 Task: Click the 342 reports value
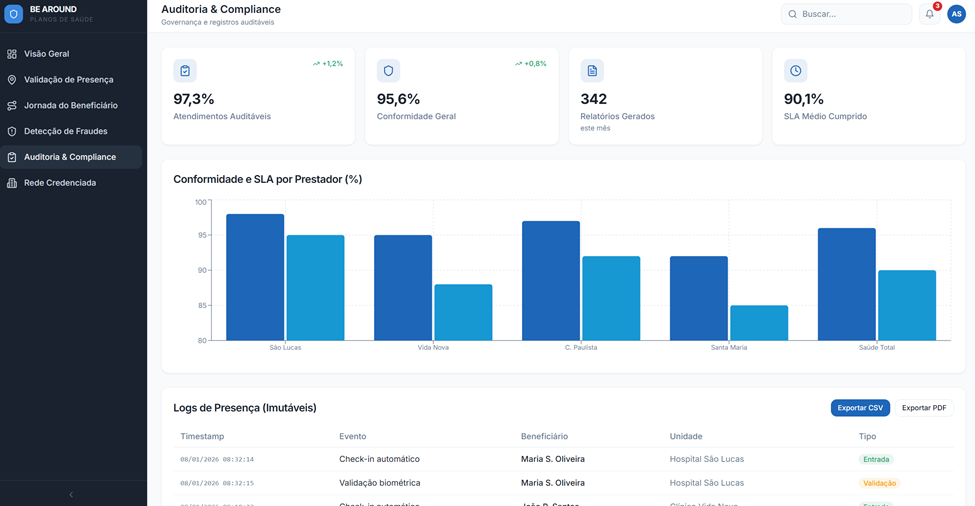[593, 99]
